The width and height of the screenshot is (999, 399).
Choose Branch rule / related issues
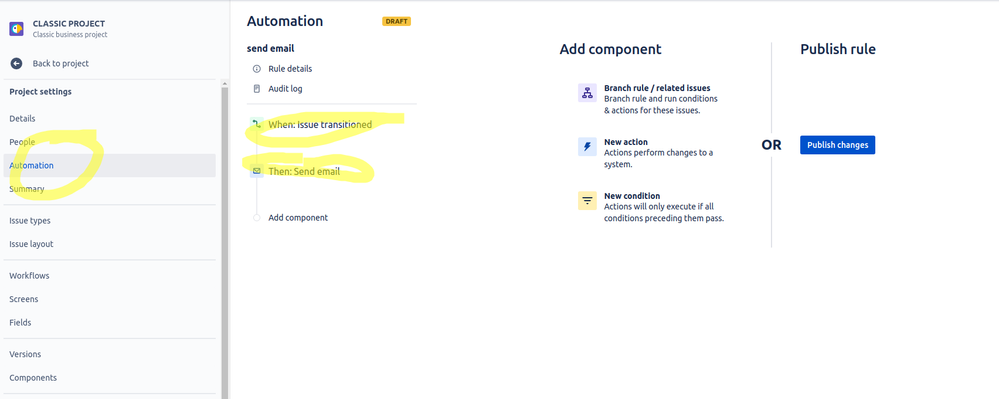pyautogui.click(x=652, y=99)
